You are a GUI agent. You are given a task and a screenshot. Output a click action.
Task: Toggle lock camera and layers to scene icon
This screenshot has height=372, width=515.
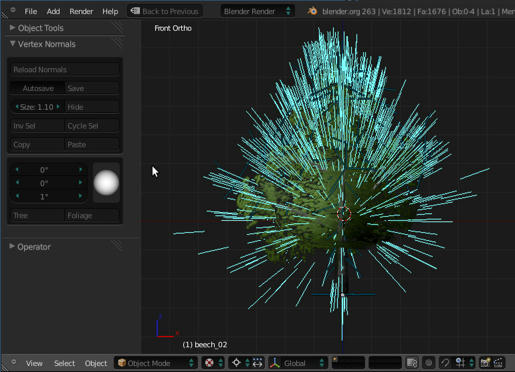(x=412, y=363)
